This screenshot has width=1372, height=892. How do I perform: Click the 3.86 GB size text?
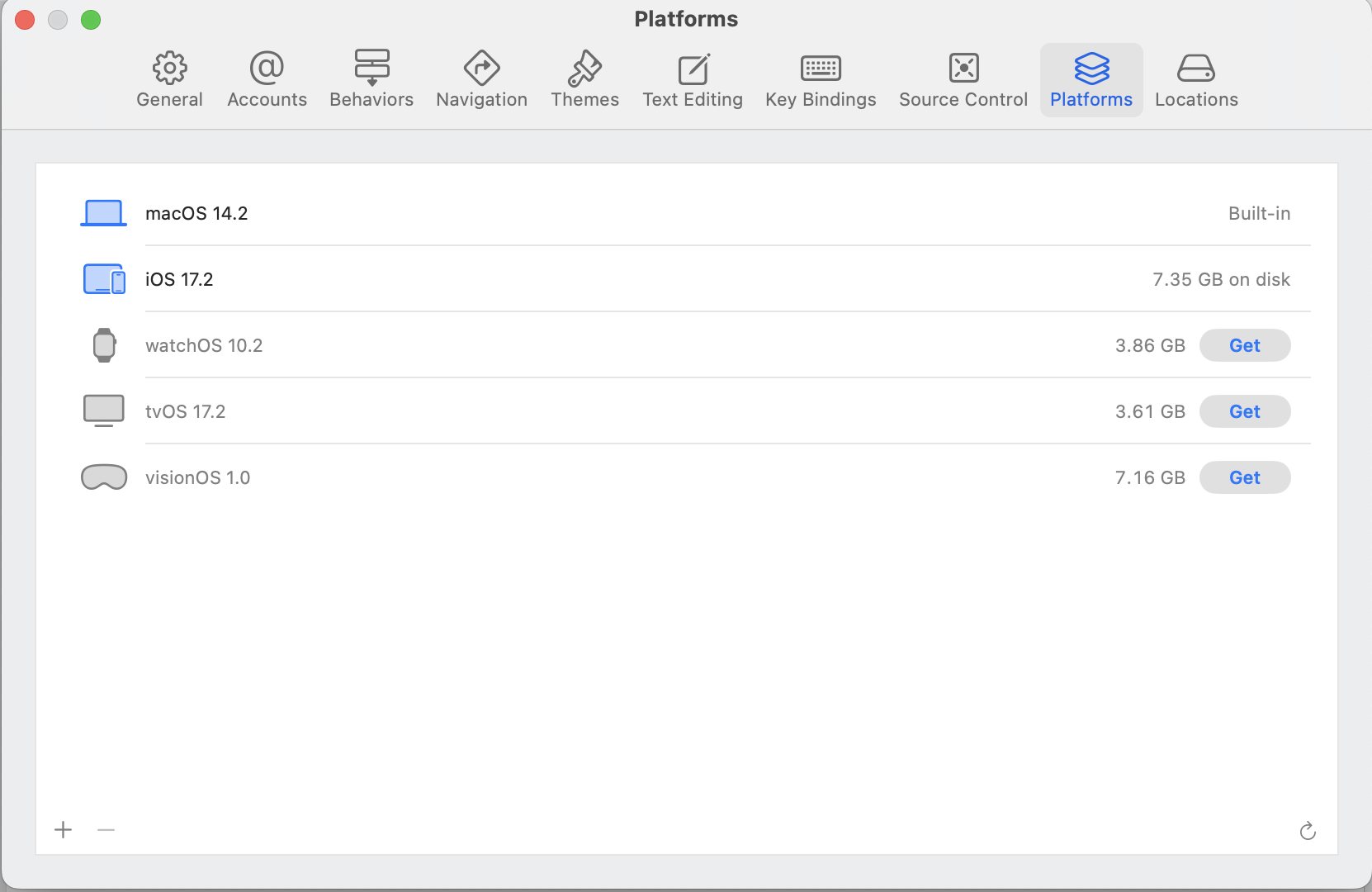coord(1150,345)
